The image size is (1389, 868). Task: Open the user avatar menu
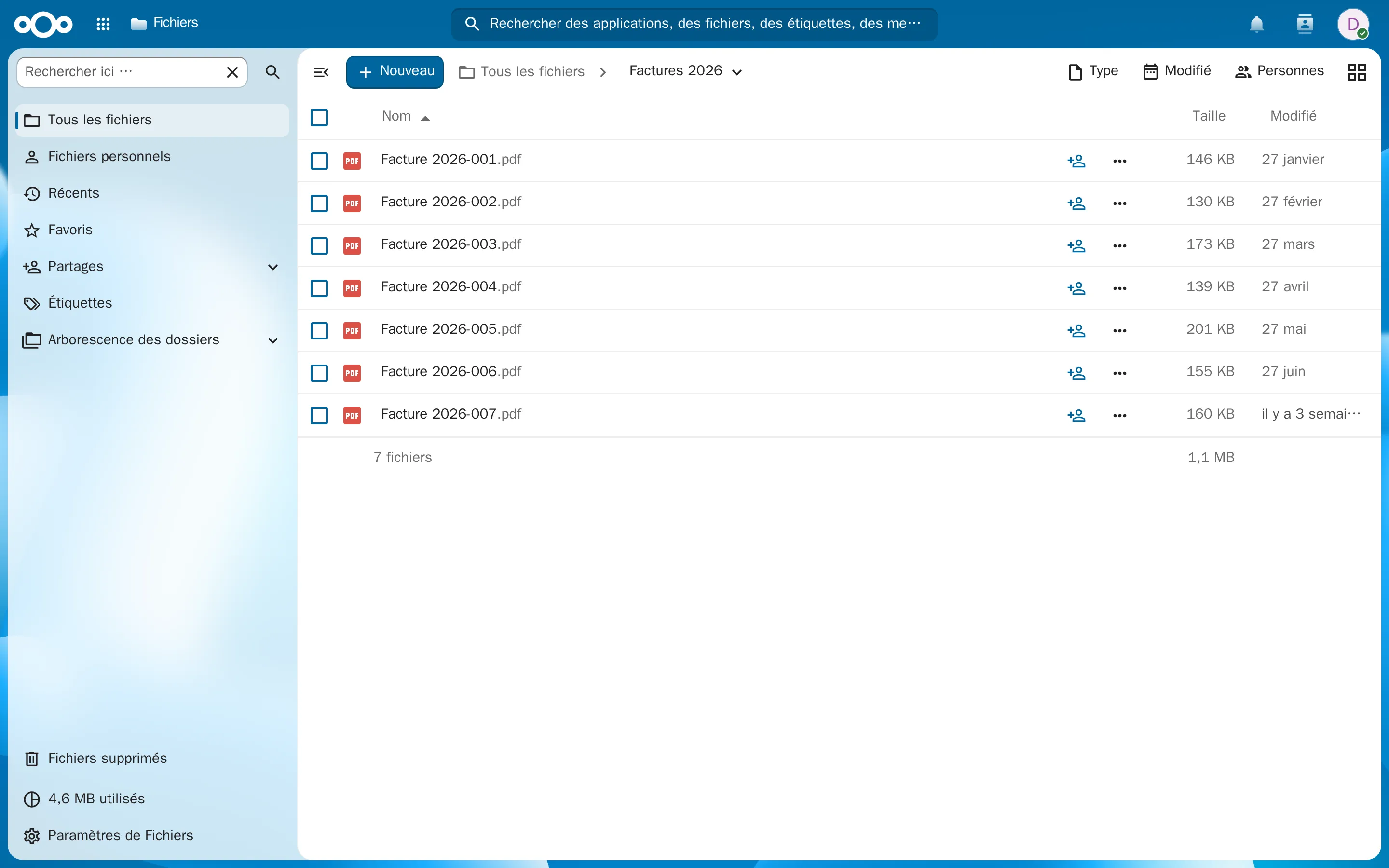[1353, 24]
